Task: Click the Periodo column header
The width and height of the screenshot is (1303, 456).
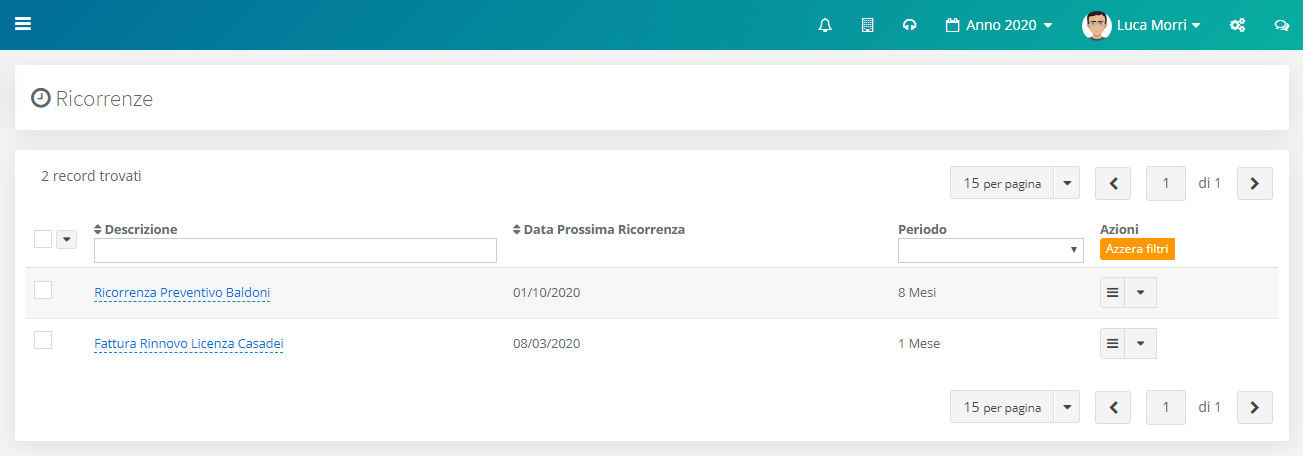Action: tap(922, 229)
